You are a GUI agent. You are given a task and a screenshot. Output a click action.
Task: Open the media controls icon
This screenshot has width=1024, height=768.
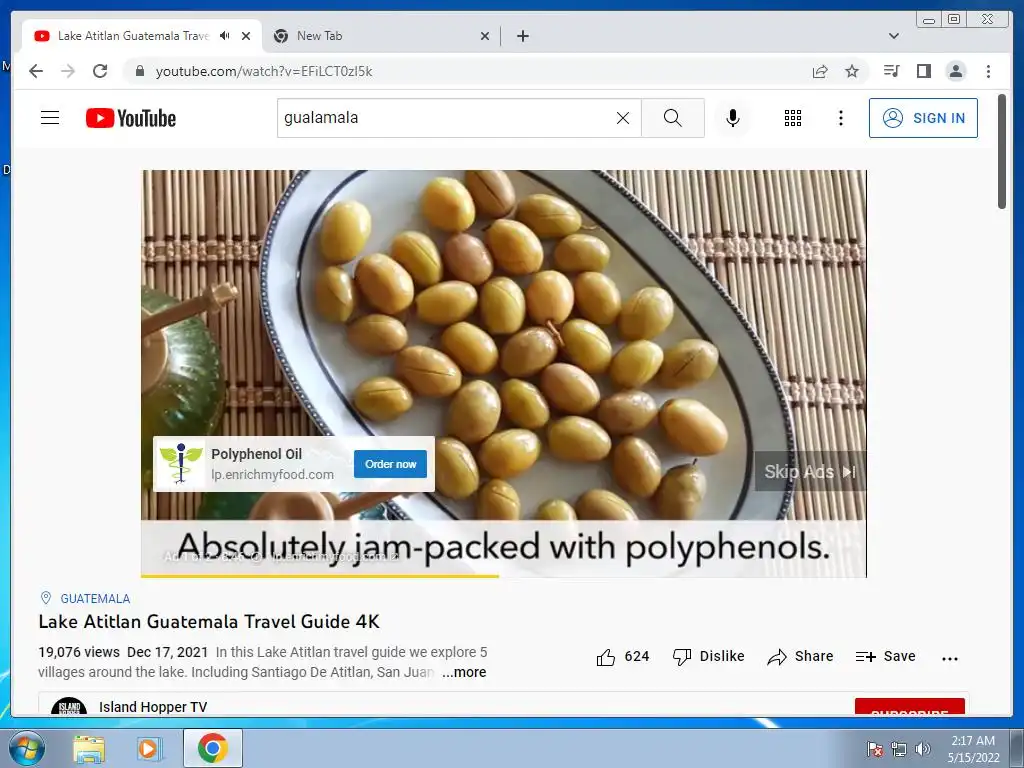point(891,71)
